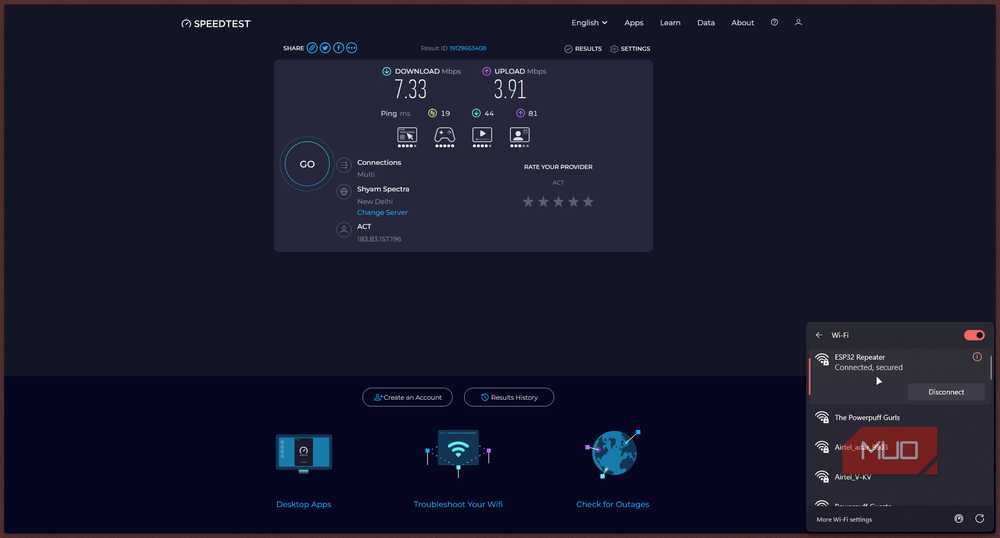Open the Data menu

pos(706,22)
